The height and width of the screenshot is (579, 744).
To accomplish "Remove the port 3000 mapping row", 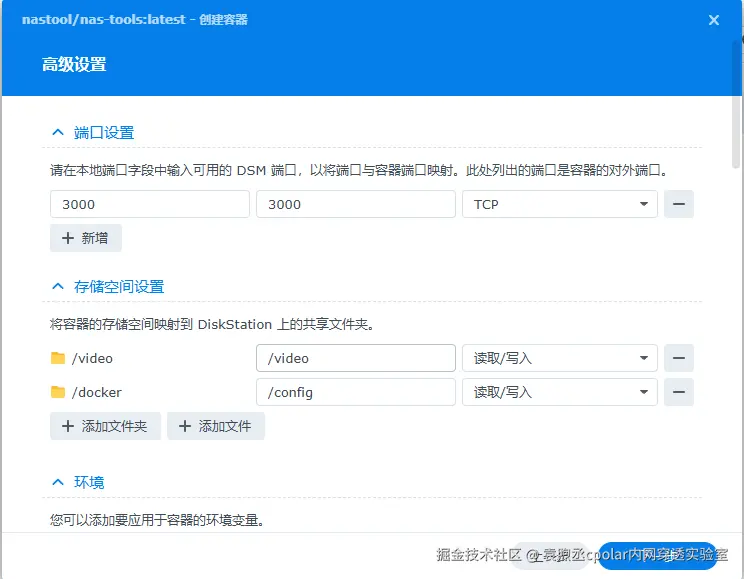I will point(679,205).
